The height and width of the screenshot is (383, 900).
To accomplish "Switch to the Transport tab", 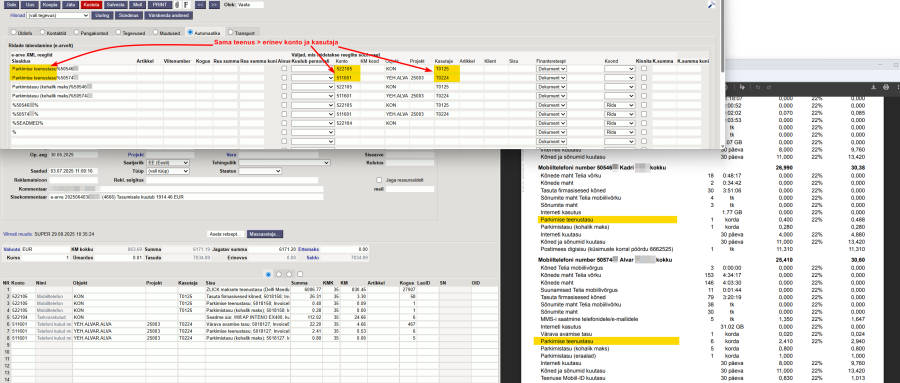I will click(x=242, y=32).
